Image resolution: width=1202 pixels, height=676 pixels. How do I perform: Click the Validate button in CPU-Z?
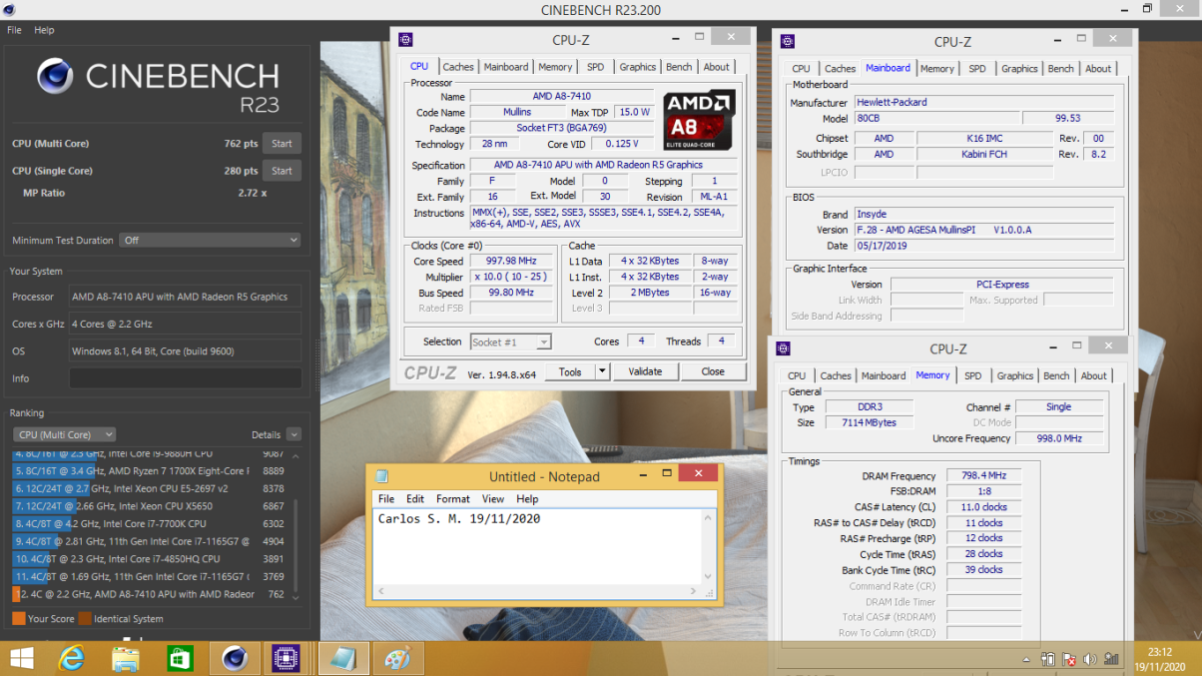coord(644,372)
